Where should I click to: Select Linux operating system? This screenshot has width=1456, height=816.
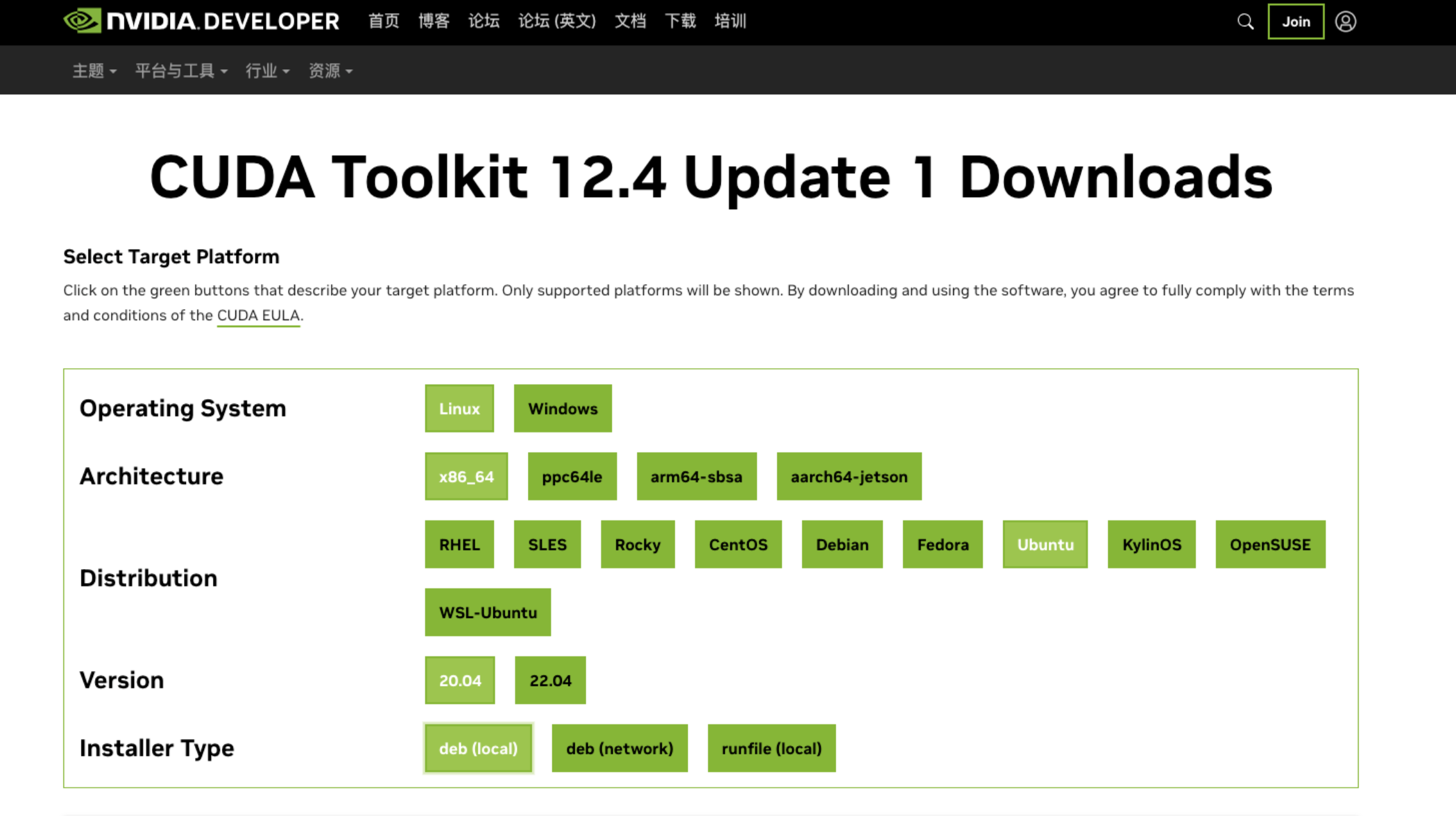pyautogui.click(x=459, y=409)
